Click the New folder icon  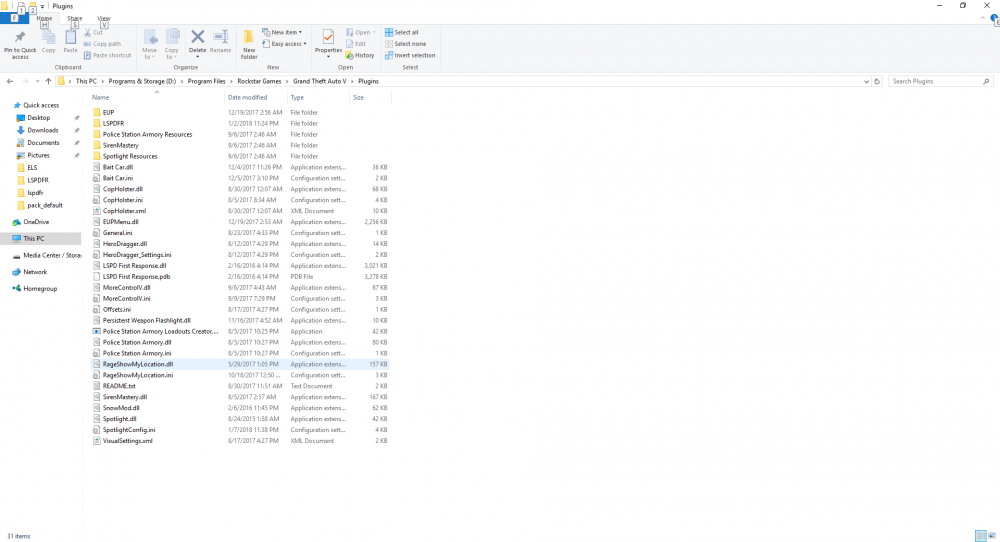249,37
